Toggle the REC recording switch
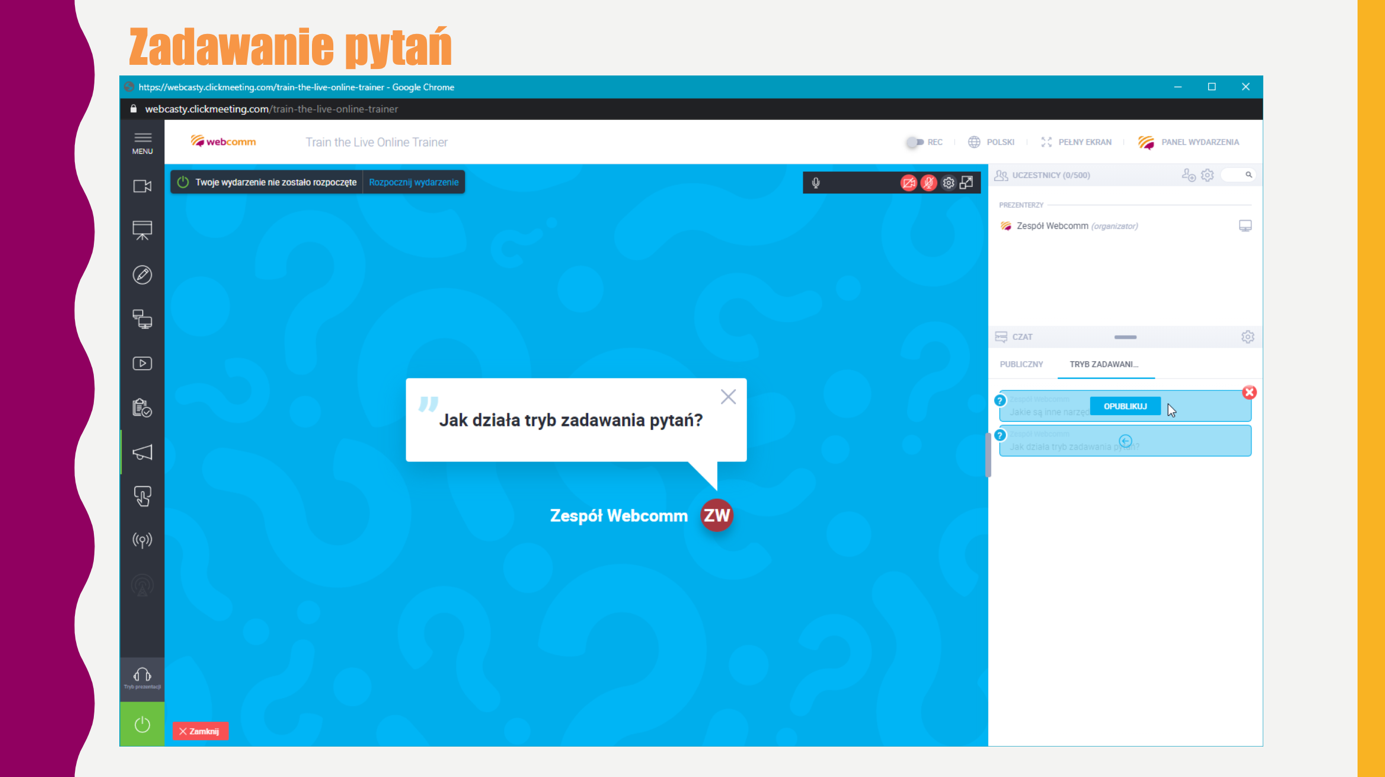 point(914,142)
